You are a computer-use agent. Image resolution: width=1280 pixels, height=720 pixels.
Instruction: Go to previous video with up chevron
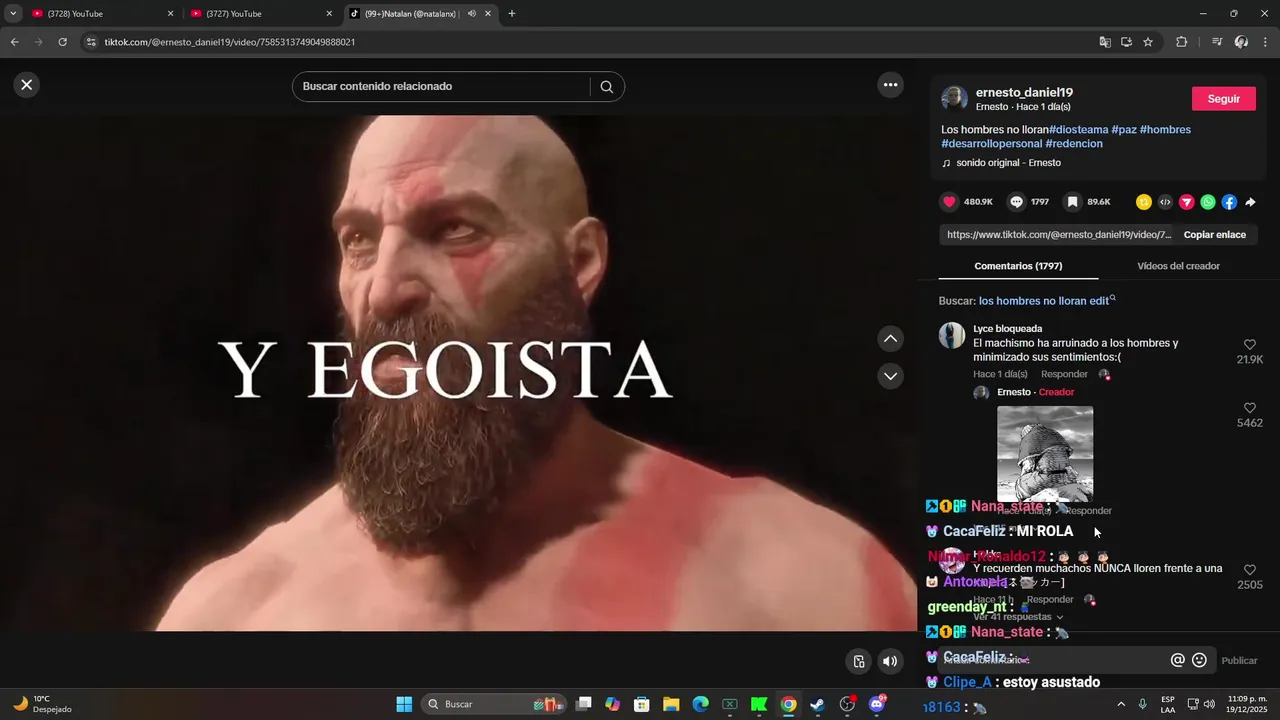point(890,339)
